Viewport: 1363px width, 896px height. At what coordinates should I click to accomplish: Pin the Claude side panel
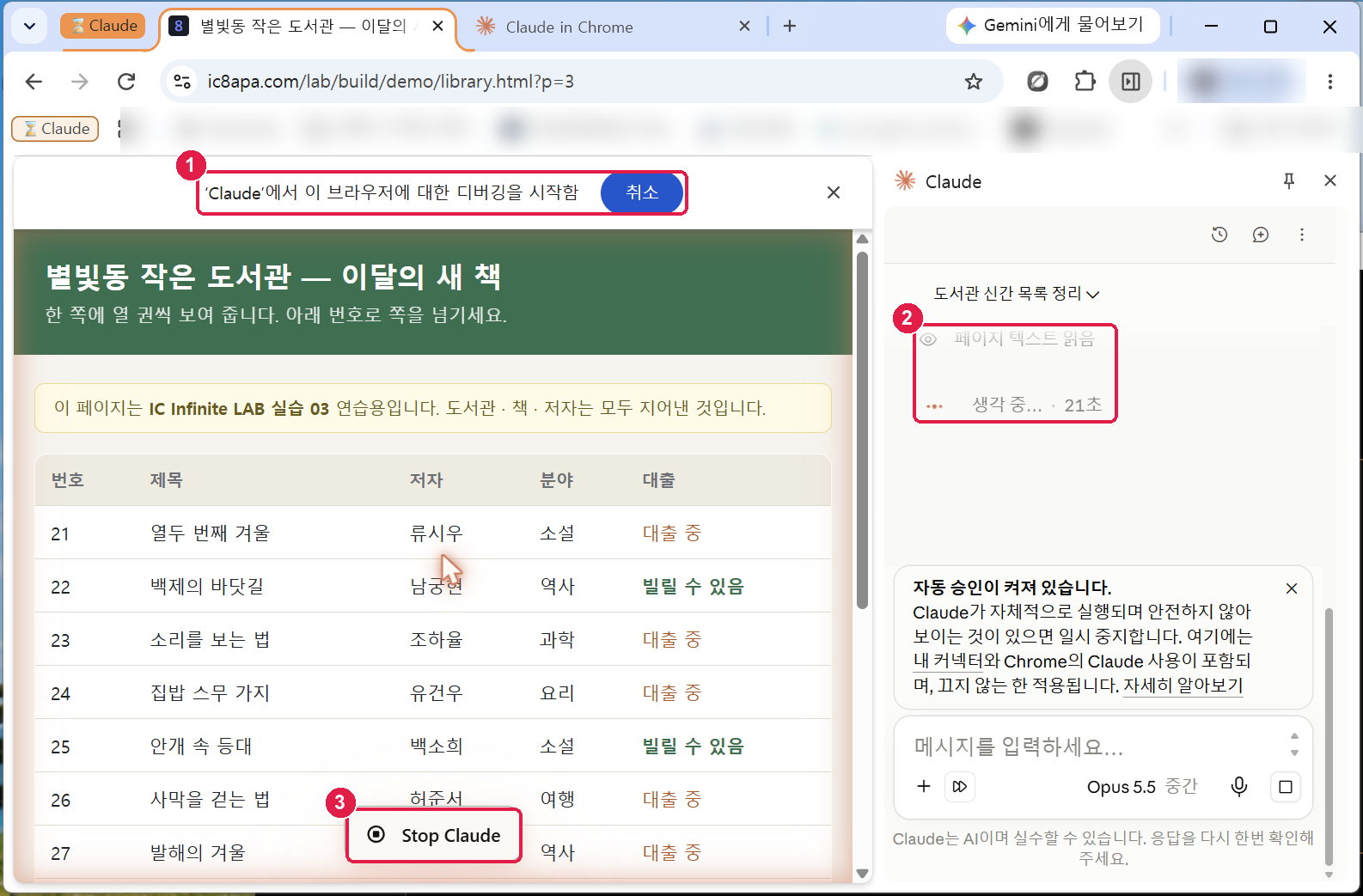(x=1289, y=180)
